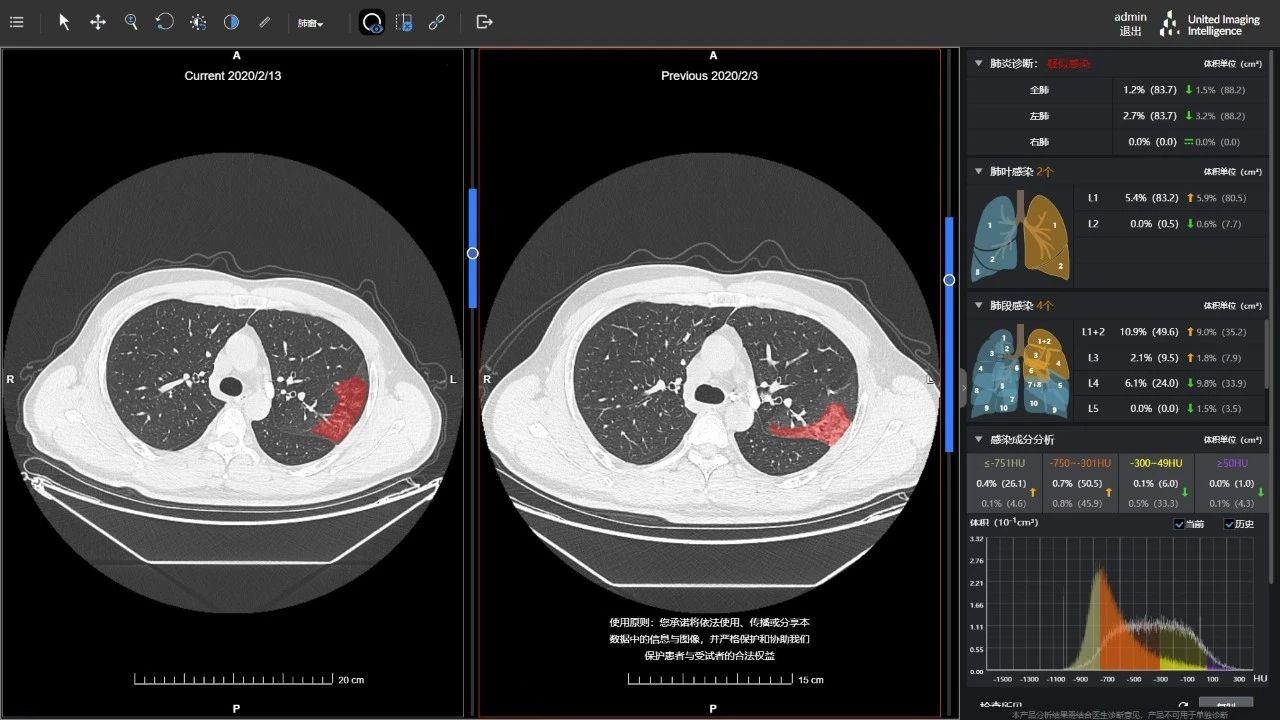Screen dimensions: 1280x720
Task: Collapse the 肺炎诊断 section
Action: point(979,63)
